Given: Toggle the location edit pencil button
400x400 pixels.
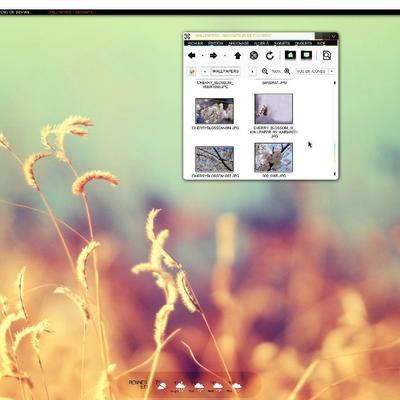Looking at the screenshot, I should click(x=192, y=71).
